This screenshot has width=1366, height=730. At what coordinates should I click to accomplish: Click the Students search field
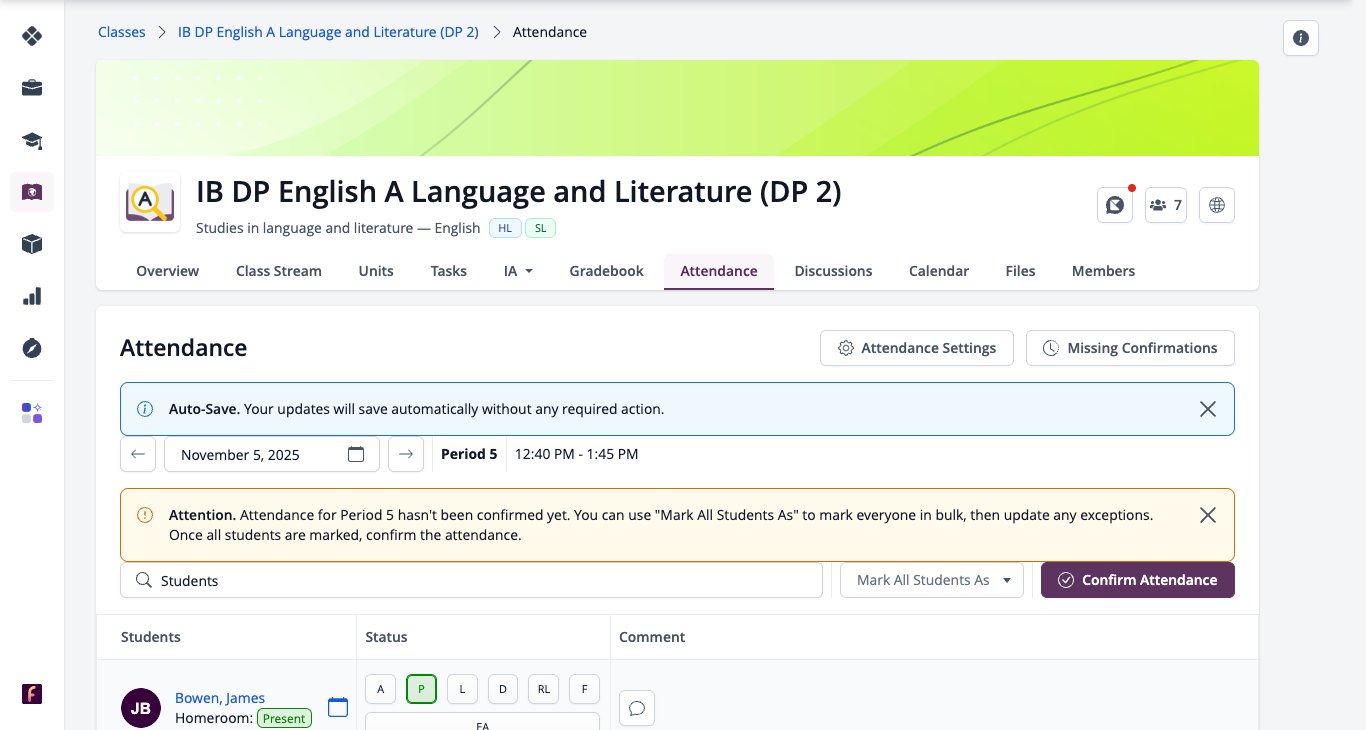(471, 580)
